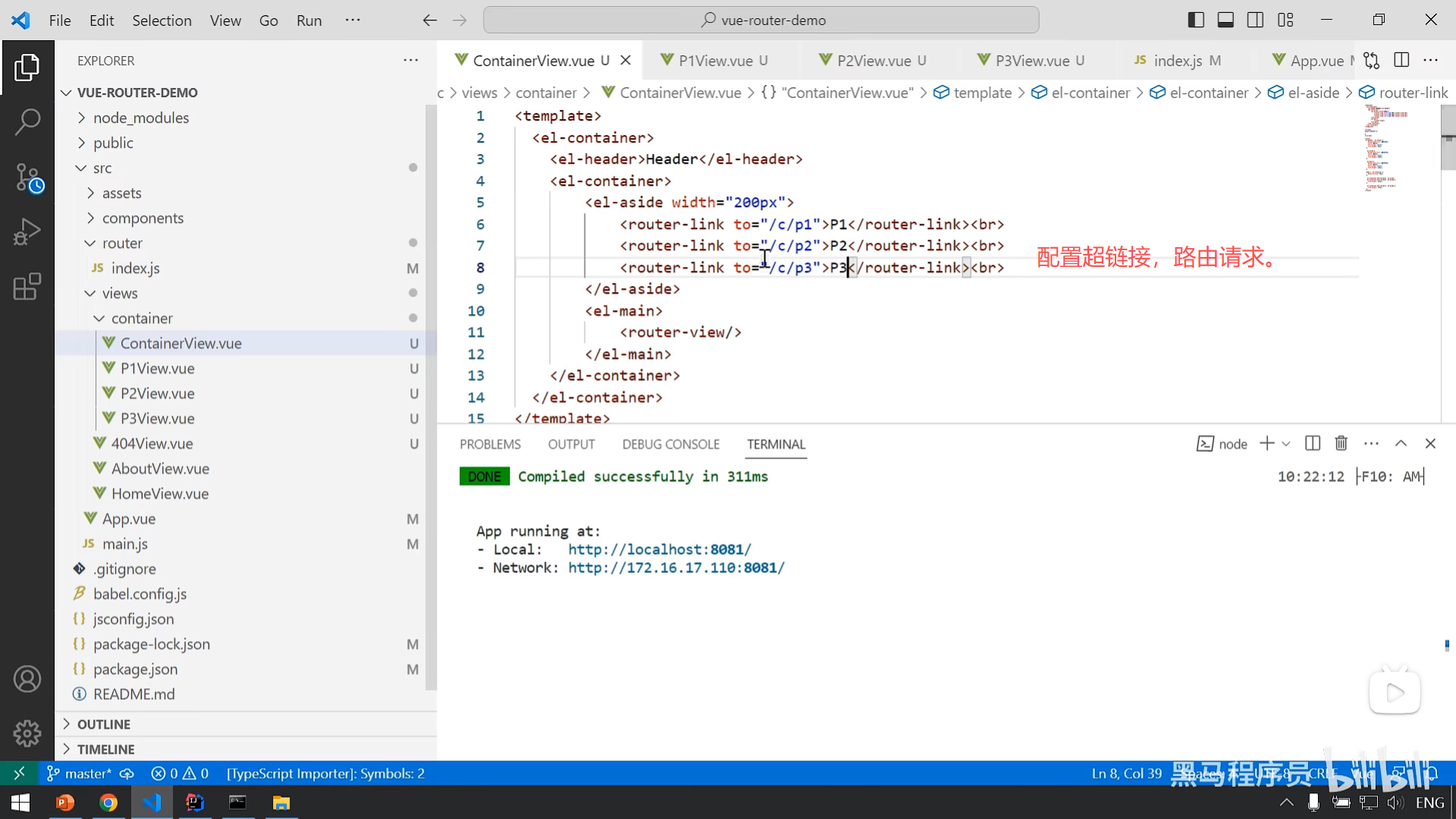Open the Search view in activity bar

point(27,121)
